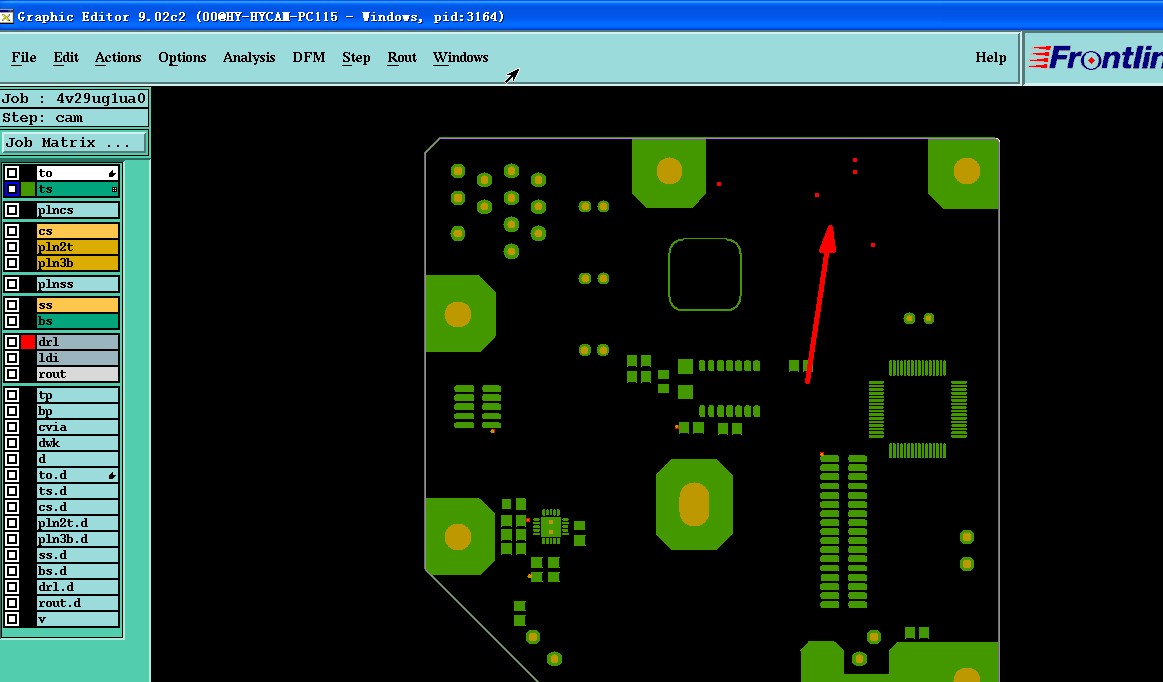
Task: Click the green color swatch of layer ts
Action: pyautogui.click(x=28, y=189)
